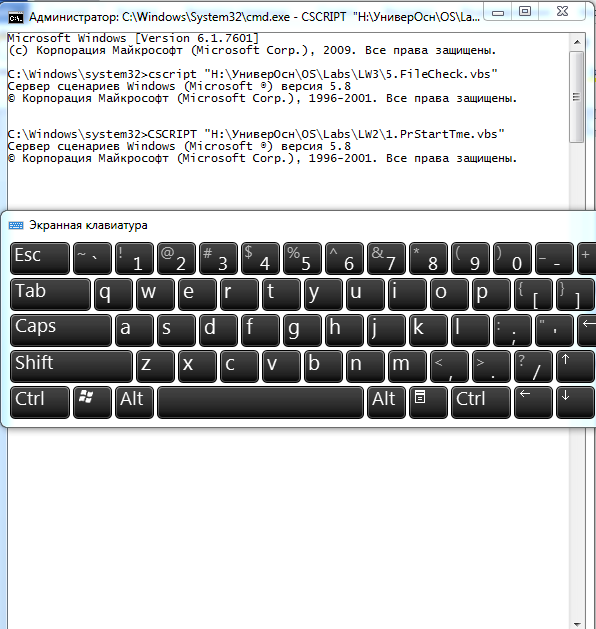
Task: Click the Tab key
Action: pyautogui.click(x=51, y=294)
